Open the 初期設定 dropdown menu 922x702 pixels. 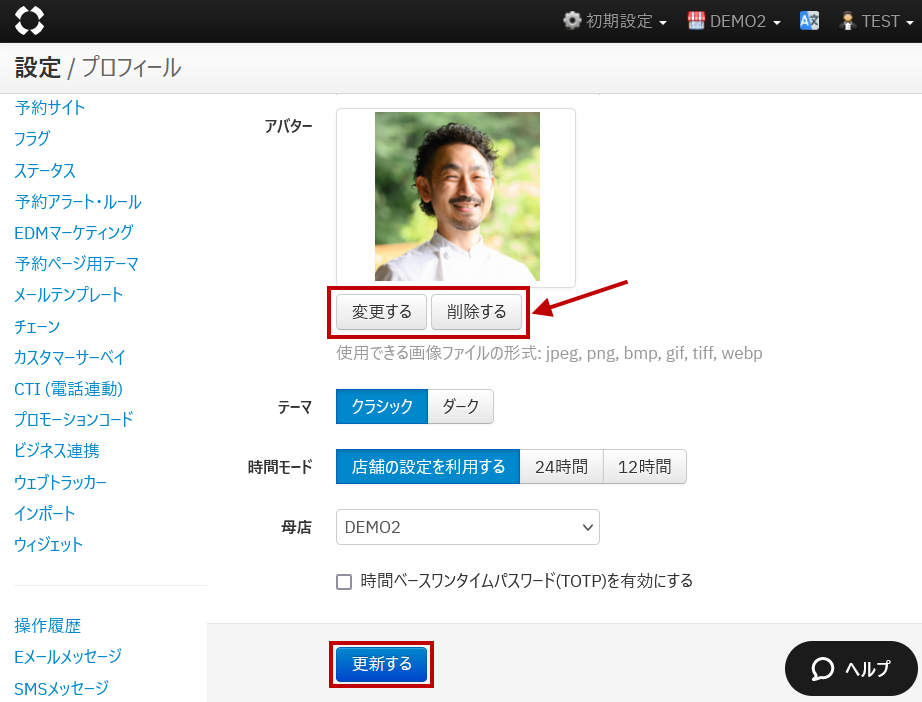coord(615,21)
